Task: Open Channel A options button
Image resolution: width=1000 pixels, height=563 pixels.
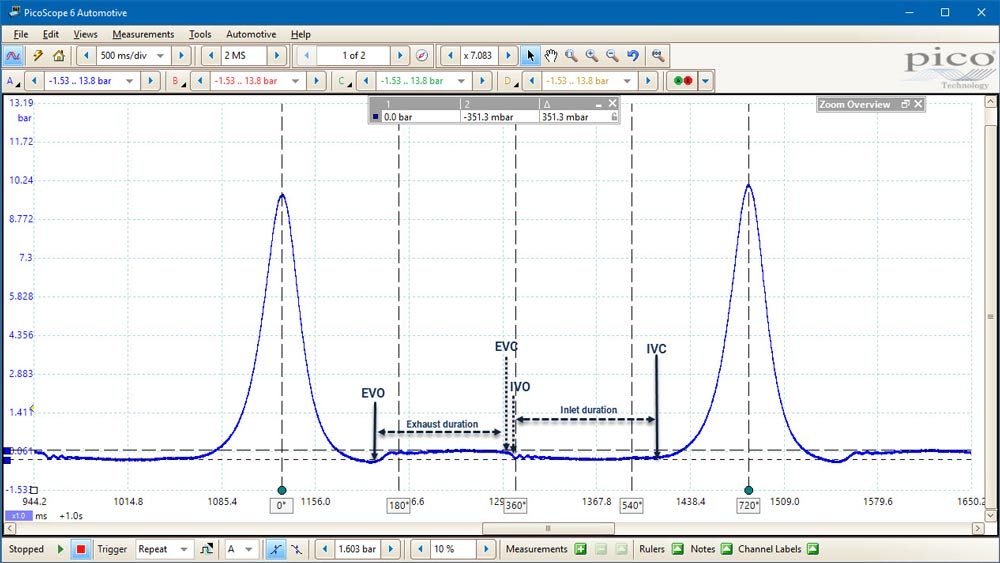Action: tap(12, 81)
